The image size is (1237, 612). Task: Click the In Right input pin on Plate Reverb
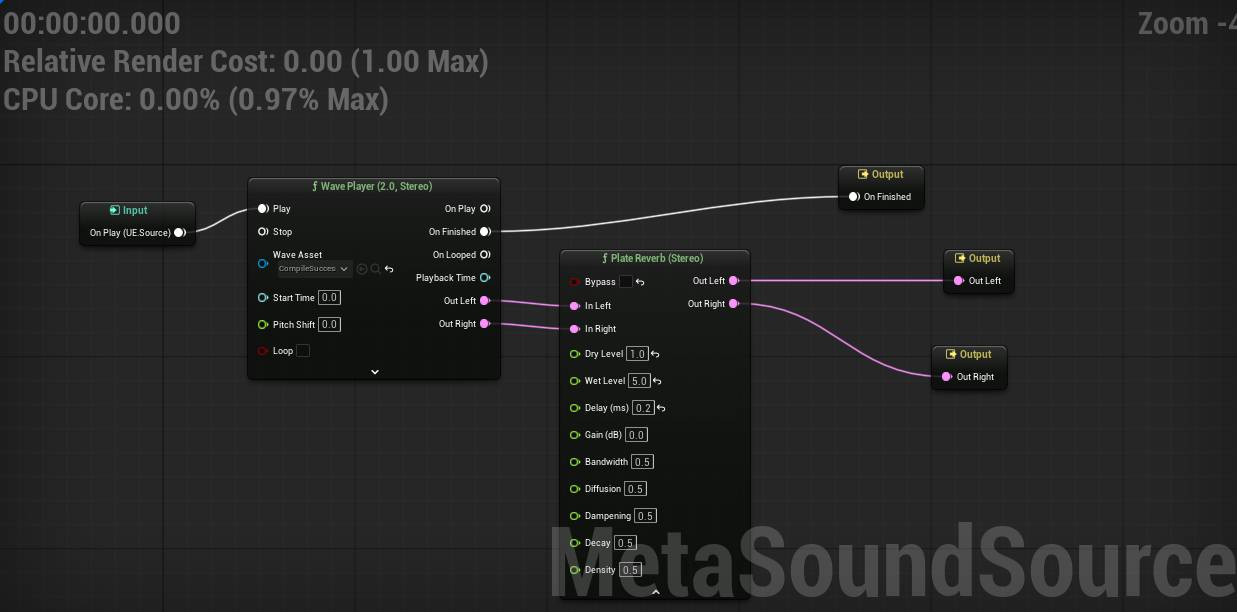coord(574,328)
